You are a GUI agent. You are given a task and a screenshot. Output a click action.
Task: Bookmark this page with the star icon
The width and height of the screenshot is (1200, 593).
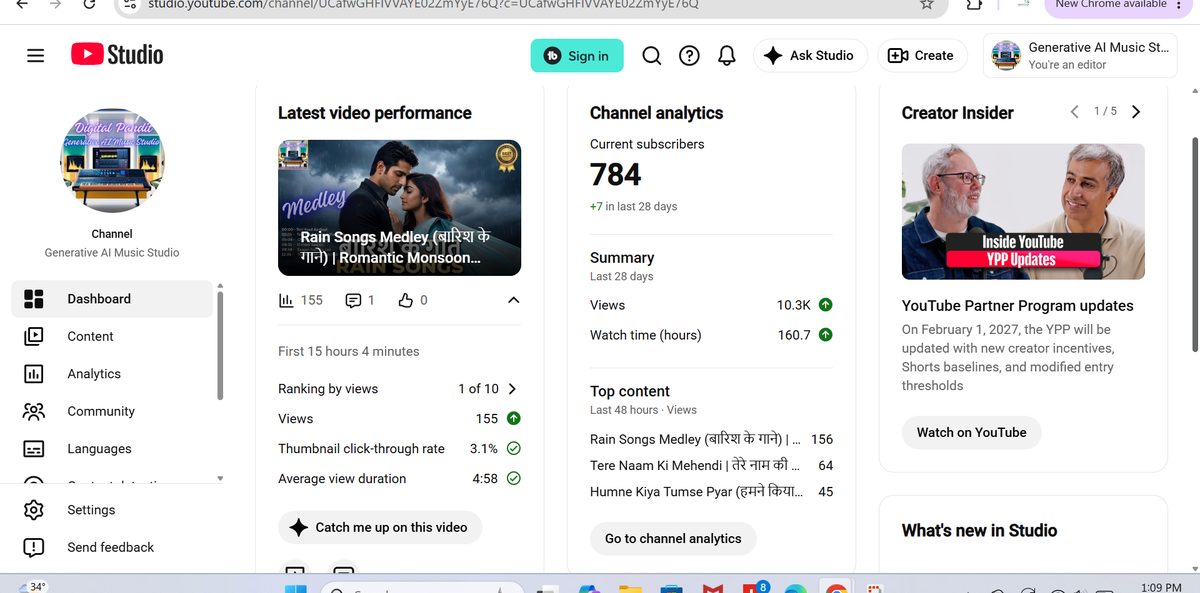pos(926,4)
